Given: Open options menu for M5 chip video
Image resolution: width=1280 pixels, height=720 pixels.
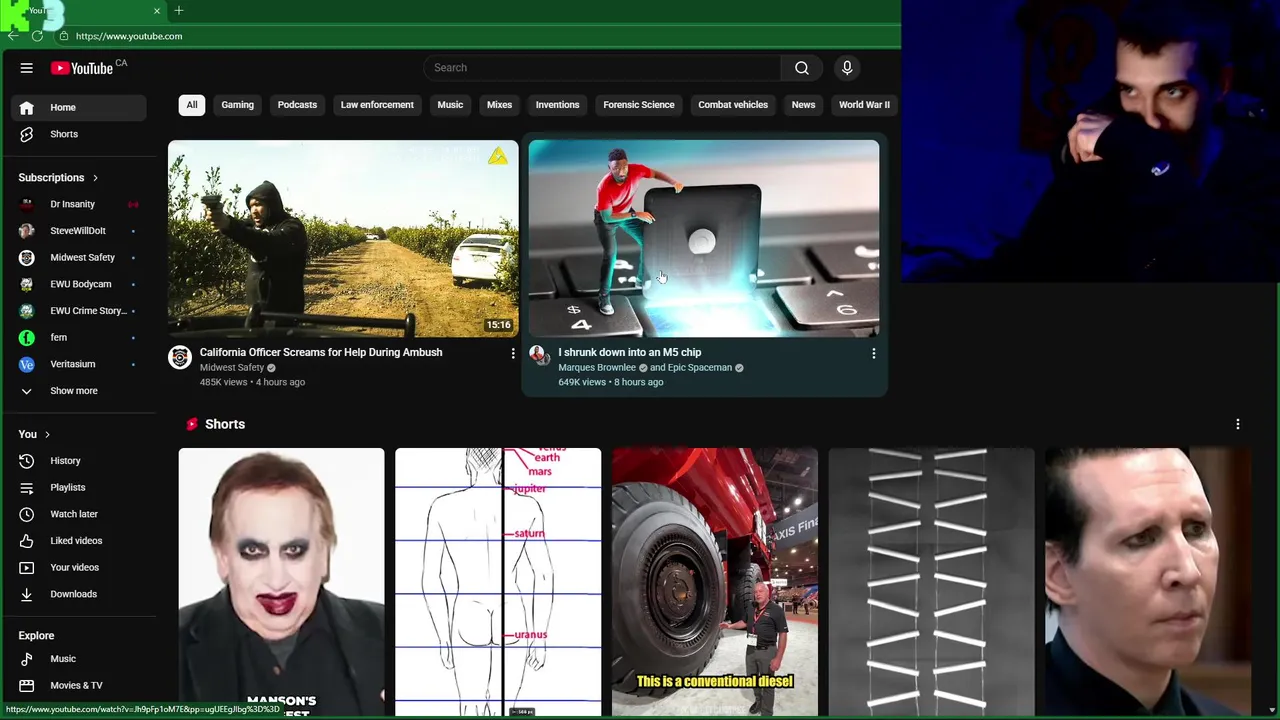Looking at the screenshot, I should [873, 353].
